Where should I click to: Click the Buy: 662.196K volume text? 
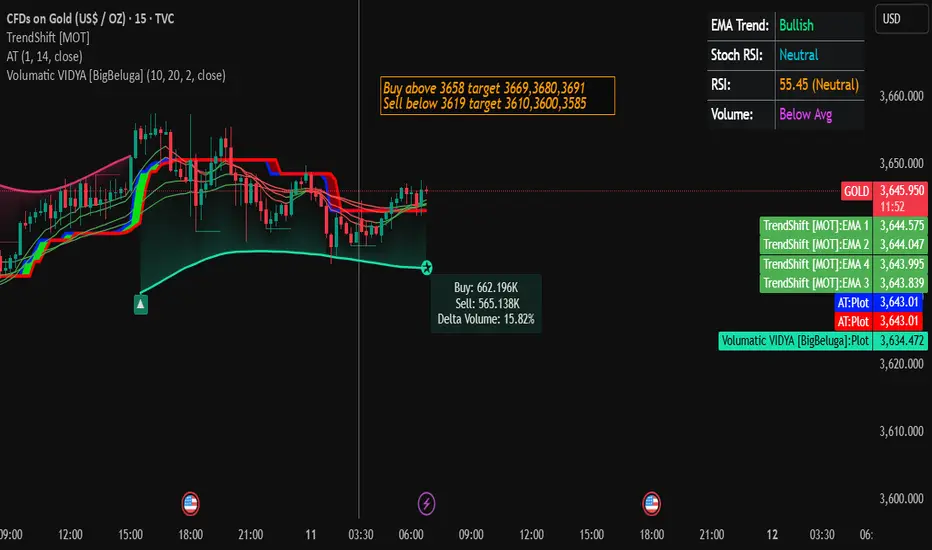(486, 288)
